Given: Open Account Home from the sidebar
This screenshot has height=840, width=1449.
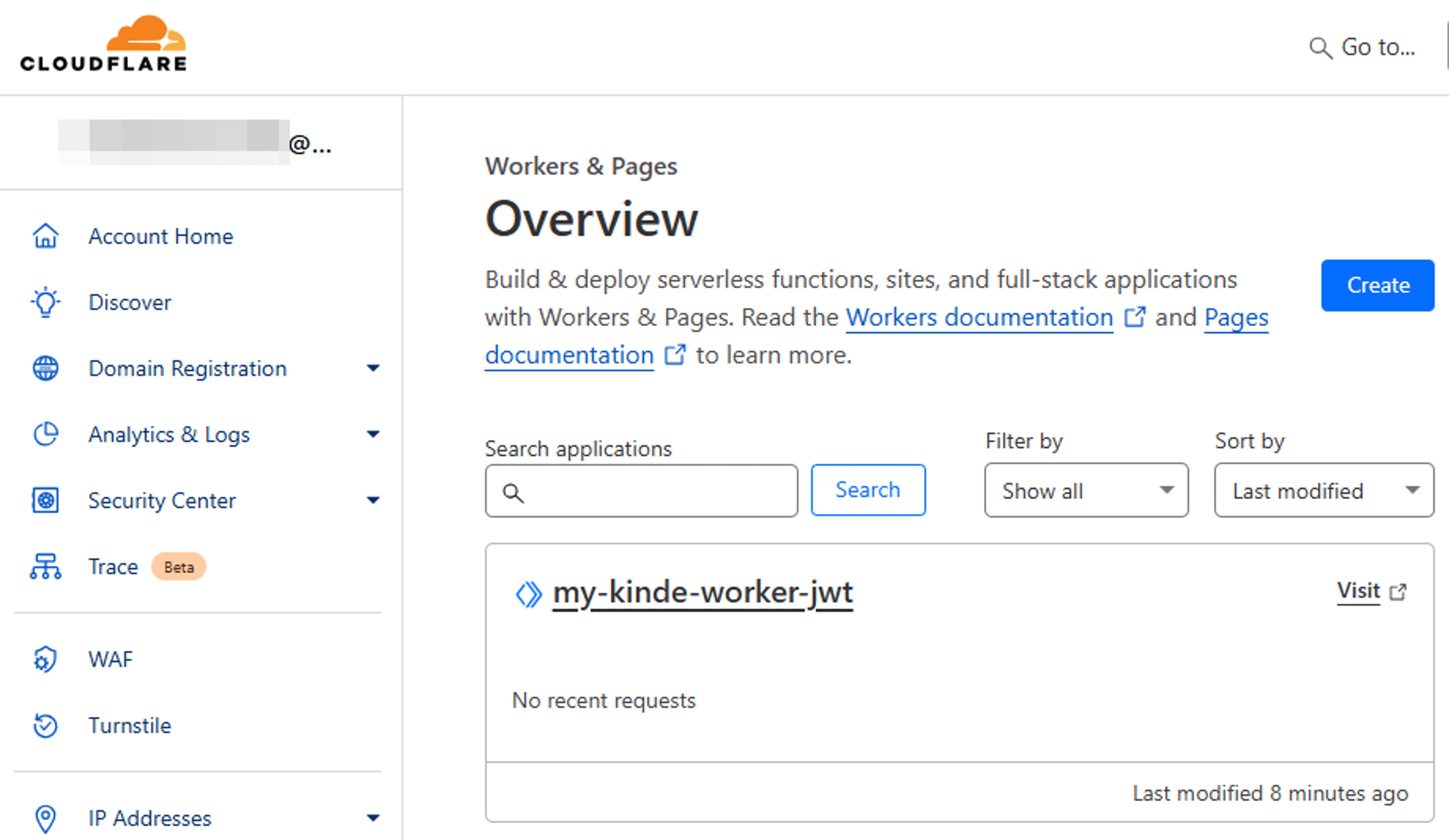Looking at the screenshot, I should [x=160, y=236].
